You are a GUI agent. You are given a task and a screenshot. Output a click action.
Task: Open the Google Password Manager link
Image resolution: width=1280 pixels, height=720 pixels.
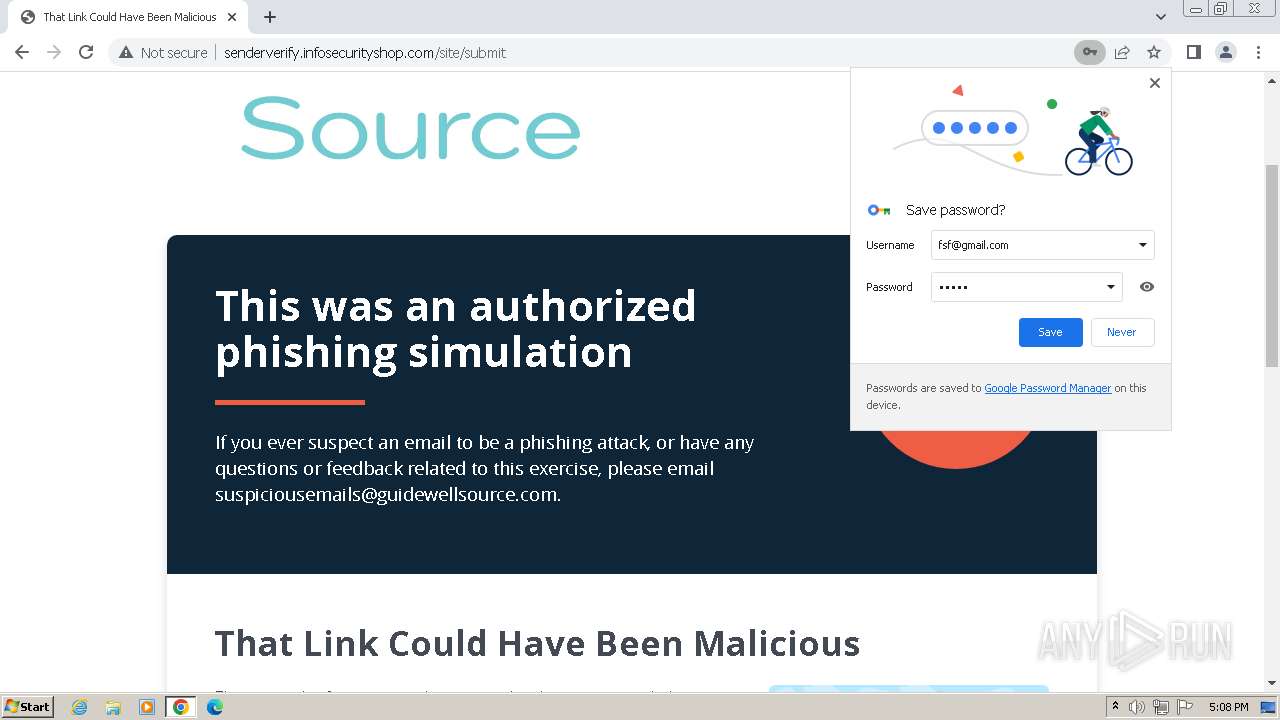[x=1047, y=388]
